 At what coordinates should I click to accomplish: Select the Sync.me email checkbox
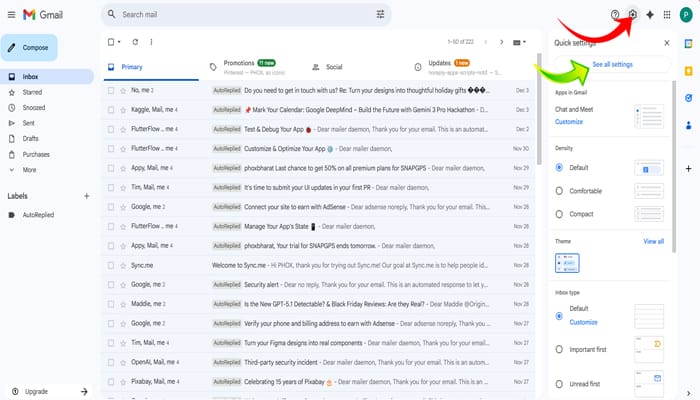tap(111, 266)
